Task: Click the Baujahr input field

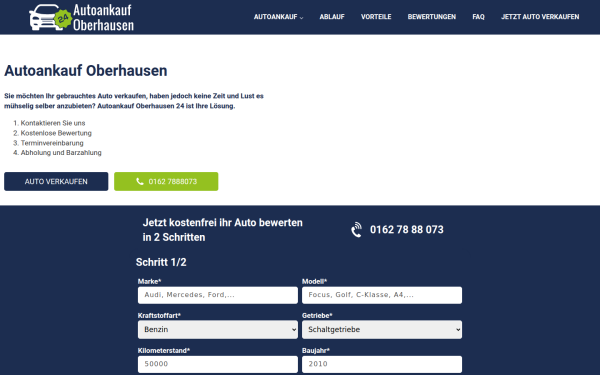Action: pos(382,364)
